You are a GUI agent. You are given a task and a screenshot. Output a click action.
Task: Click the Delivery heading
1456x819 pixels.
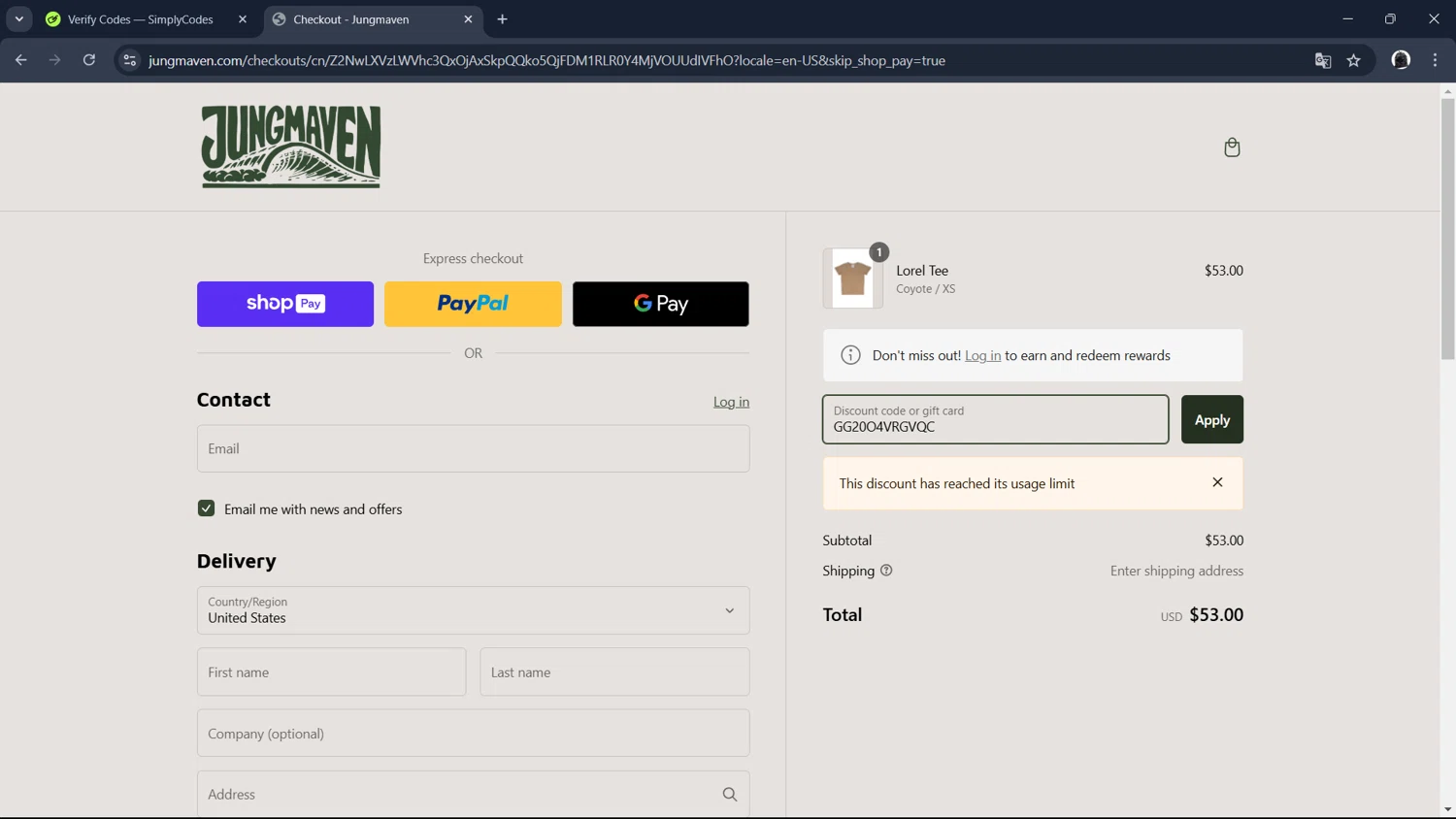point(237,561)
